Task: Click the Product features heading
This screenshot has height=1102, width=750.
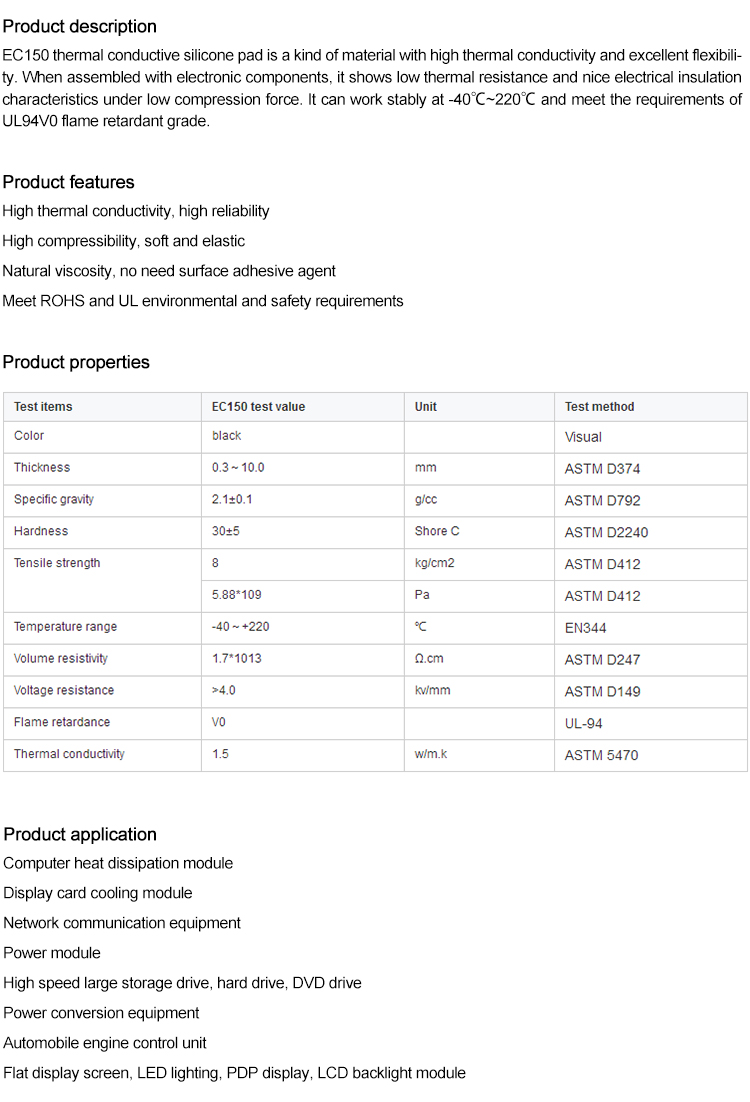Action: (x=68, y=182)
